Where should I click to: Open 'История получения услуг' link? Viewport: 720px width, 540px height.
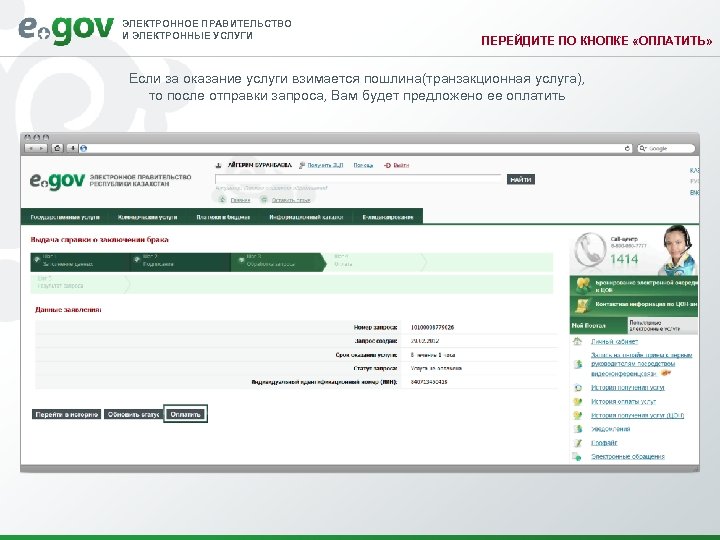click(628, 388)
